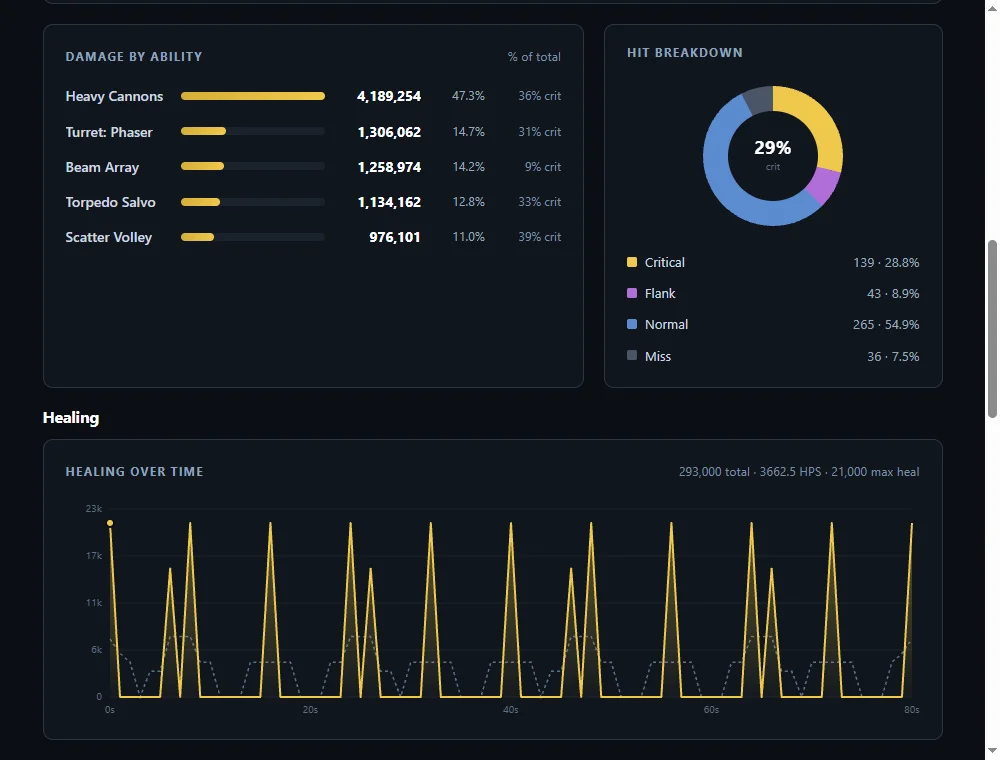Image resolution: width=1000 pixels, height=760 pixels.
Task: Click the 14.7% share value
Action: (468, 131)
